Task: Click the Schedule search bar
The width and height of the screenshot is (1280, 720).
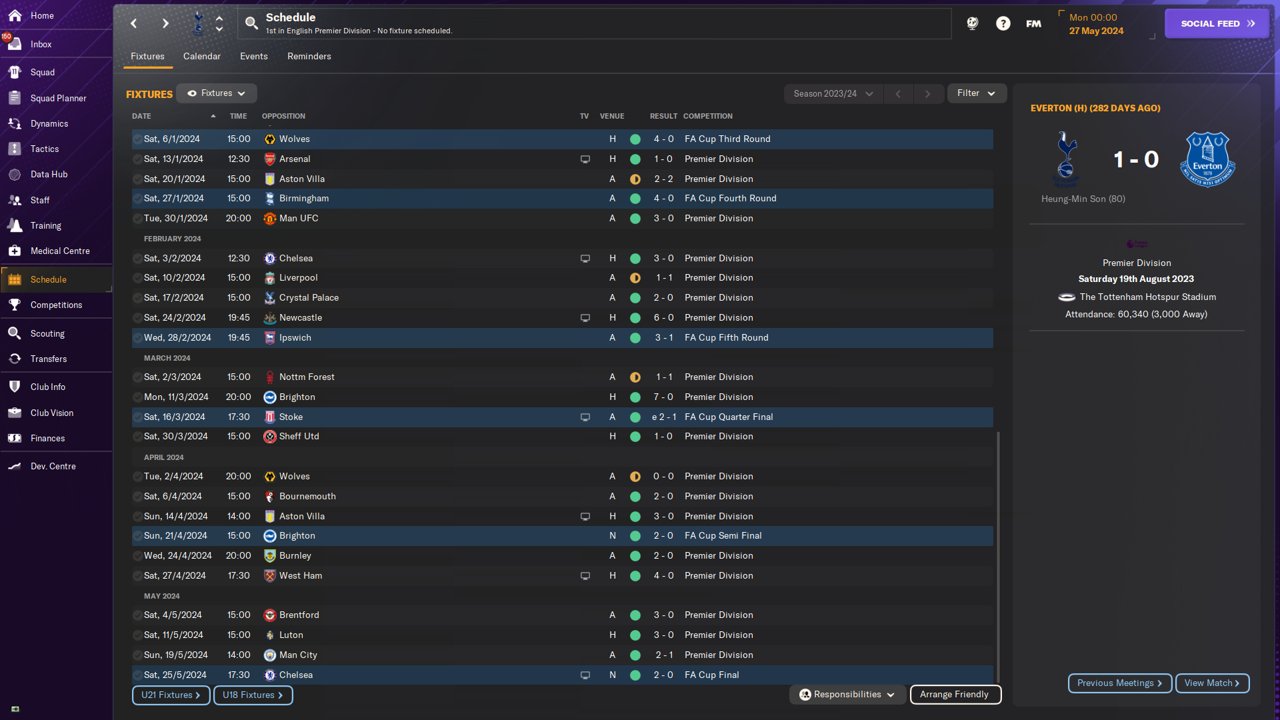Action: tap(595, 23)
